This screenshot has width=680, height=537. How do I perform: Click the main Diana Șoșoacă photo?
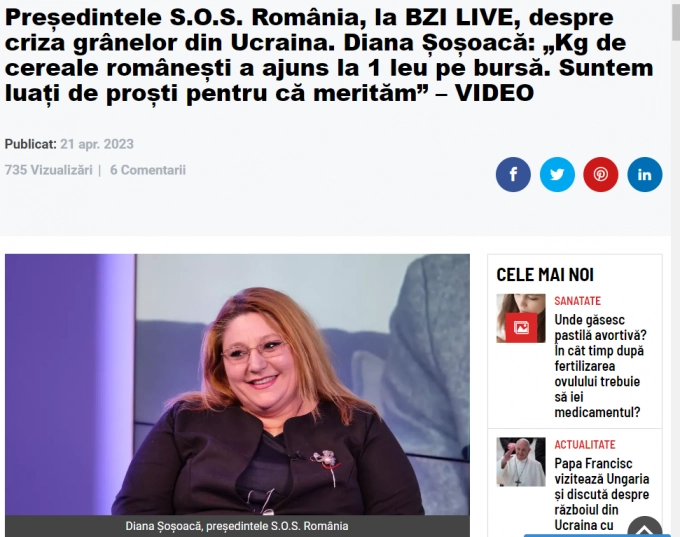[237, 384]
